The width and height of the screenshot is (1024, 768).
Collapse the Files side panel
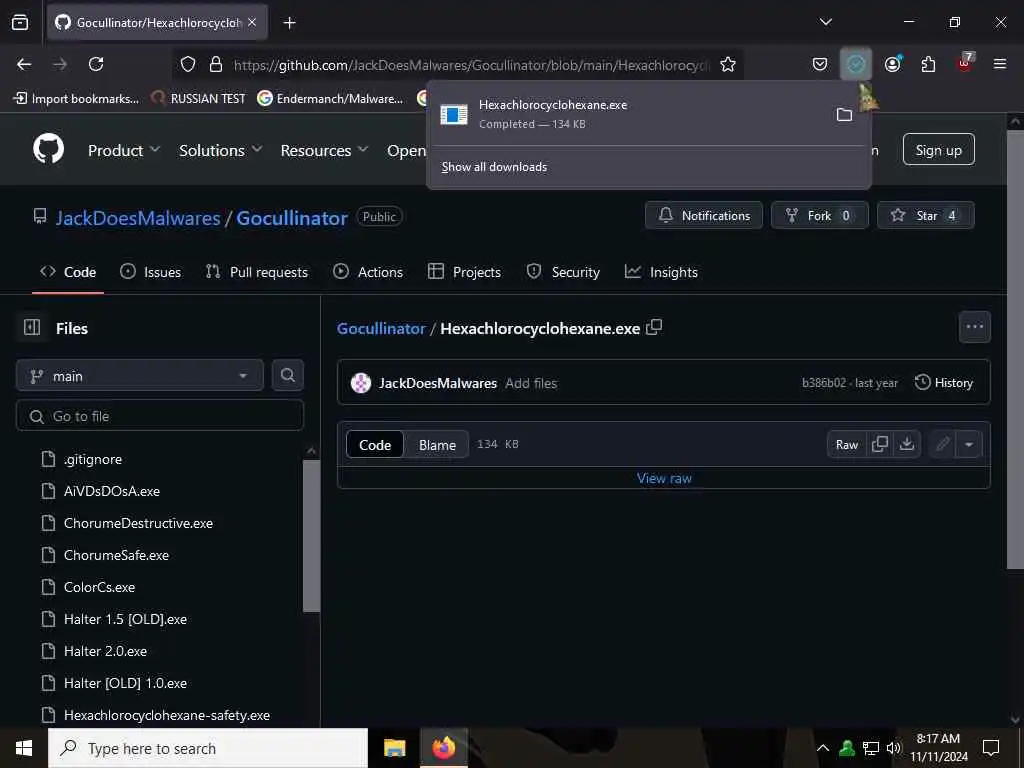(32, 327)
